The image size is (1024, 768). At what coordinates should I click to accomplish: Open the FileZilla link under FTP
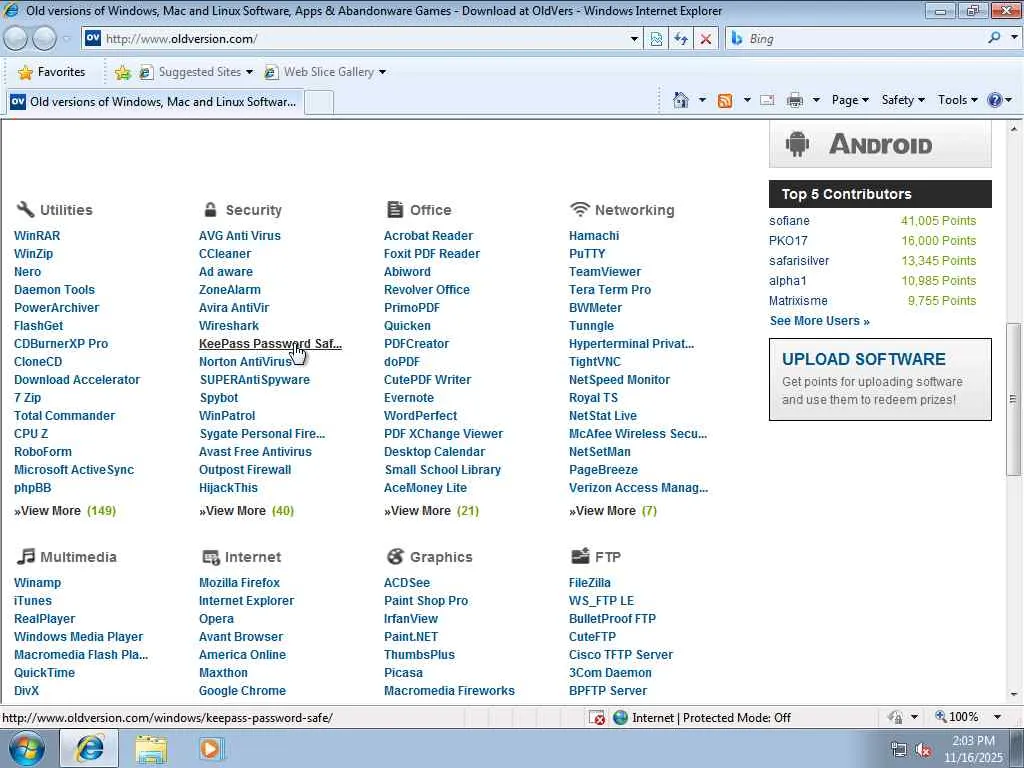tap(590, 583)
